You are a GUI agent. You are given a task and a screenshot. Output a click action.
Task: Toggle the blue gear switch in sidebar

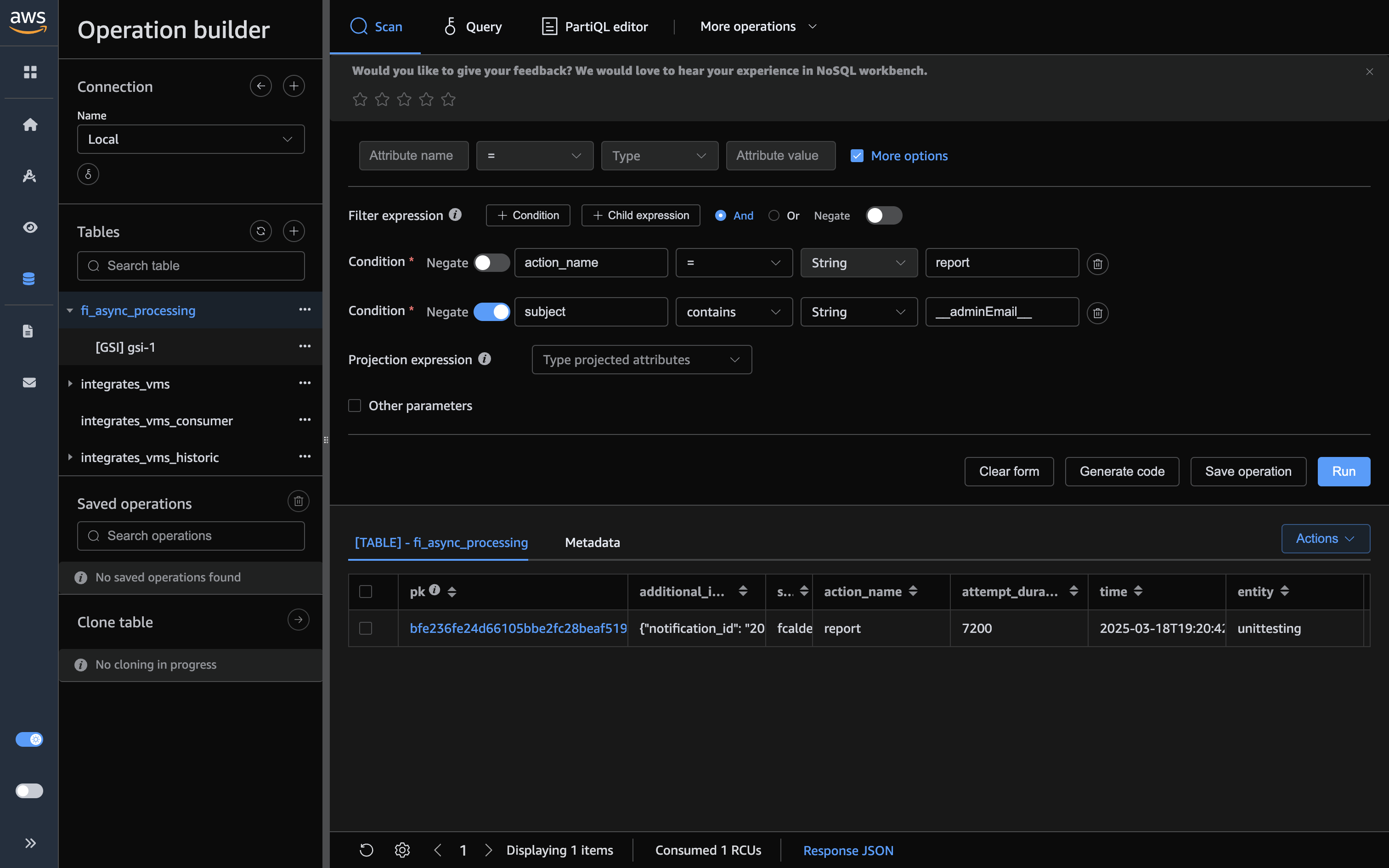(29, 739)
